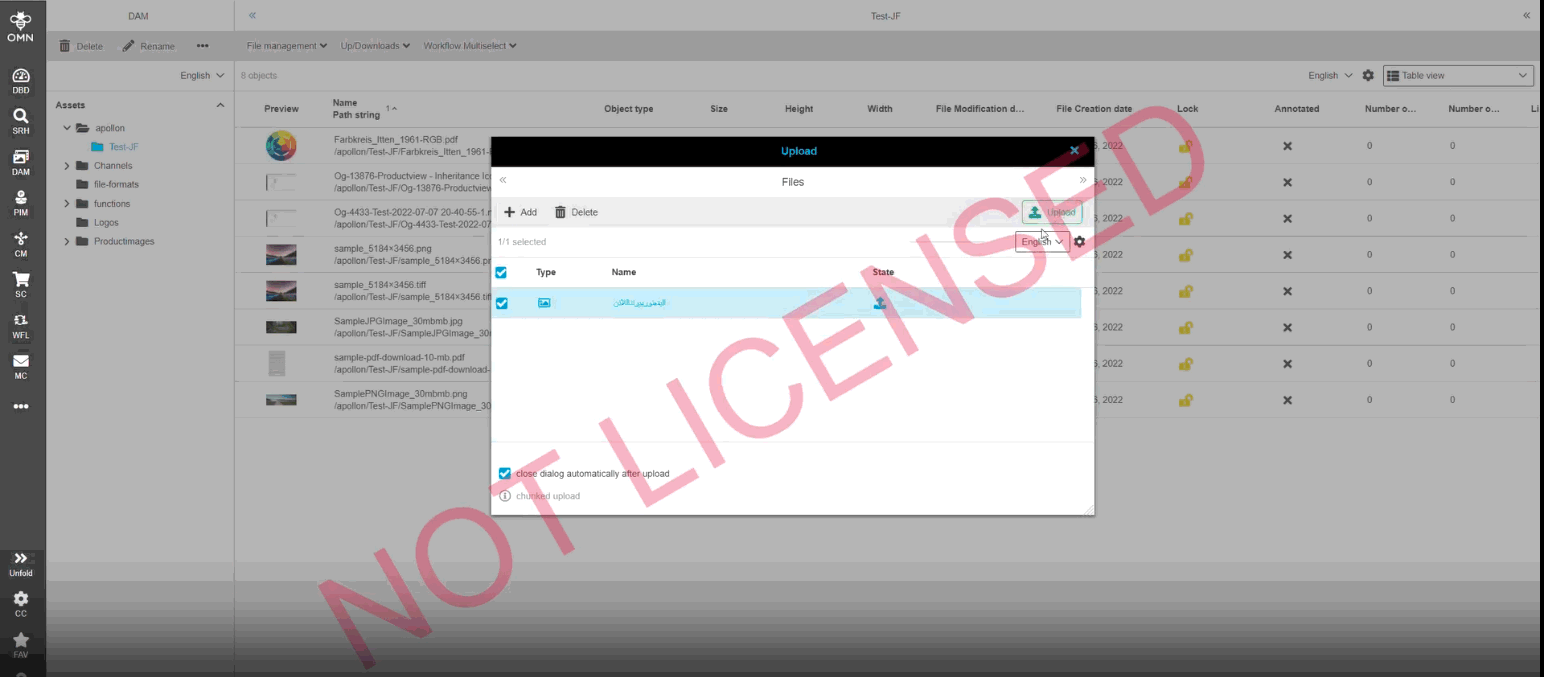Select Logos folder
This screenshot has width=1544, height=677.
tap(105, 223)
